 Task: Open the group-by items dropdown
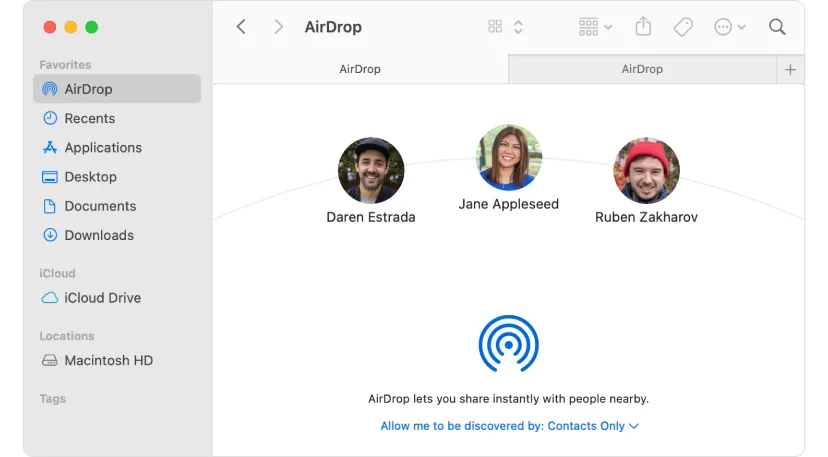click(x=595, y=27)
